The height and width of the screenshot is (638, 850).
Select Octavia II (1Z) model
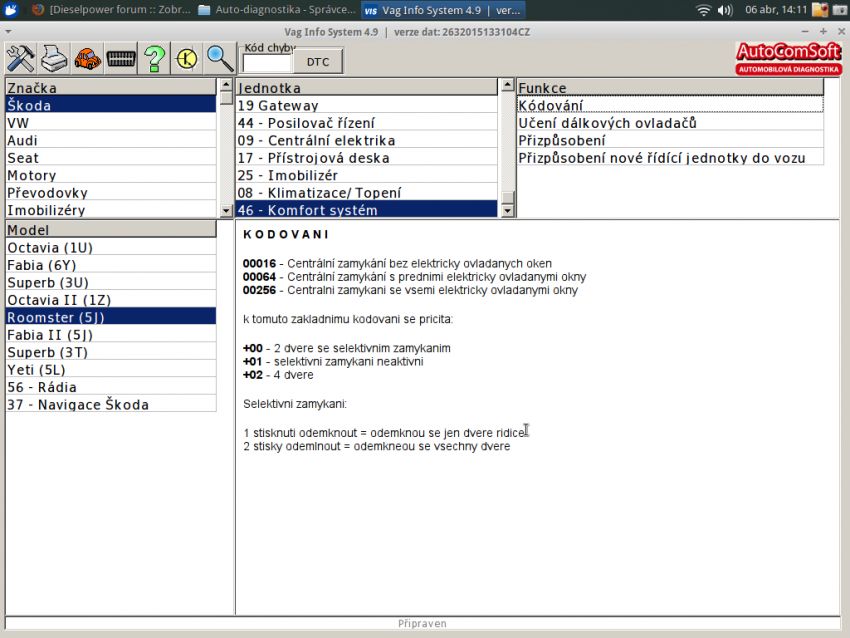pyautogui.click(x=111, y=300)
